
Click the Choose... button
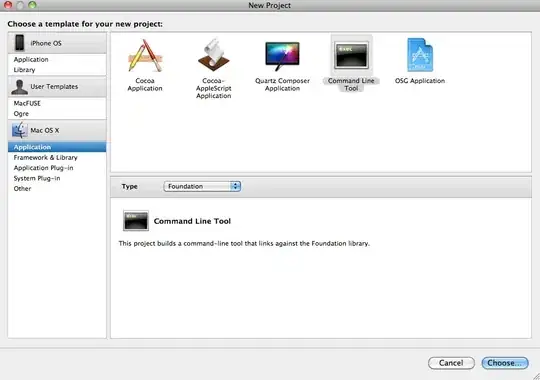(505, 363)
